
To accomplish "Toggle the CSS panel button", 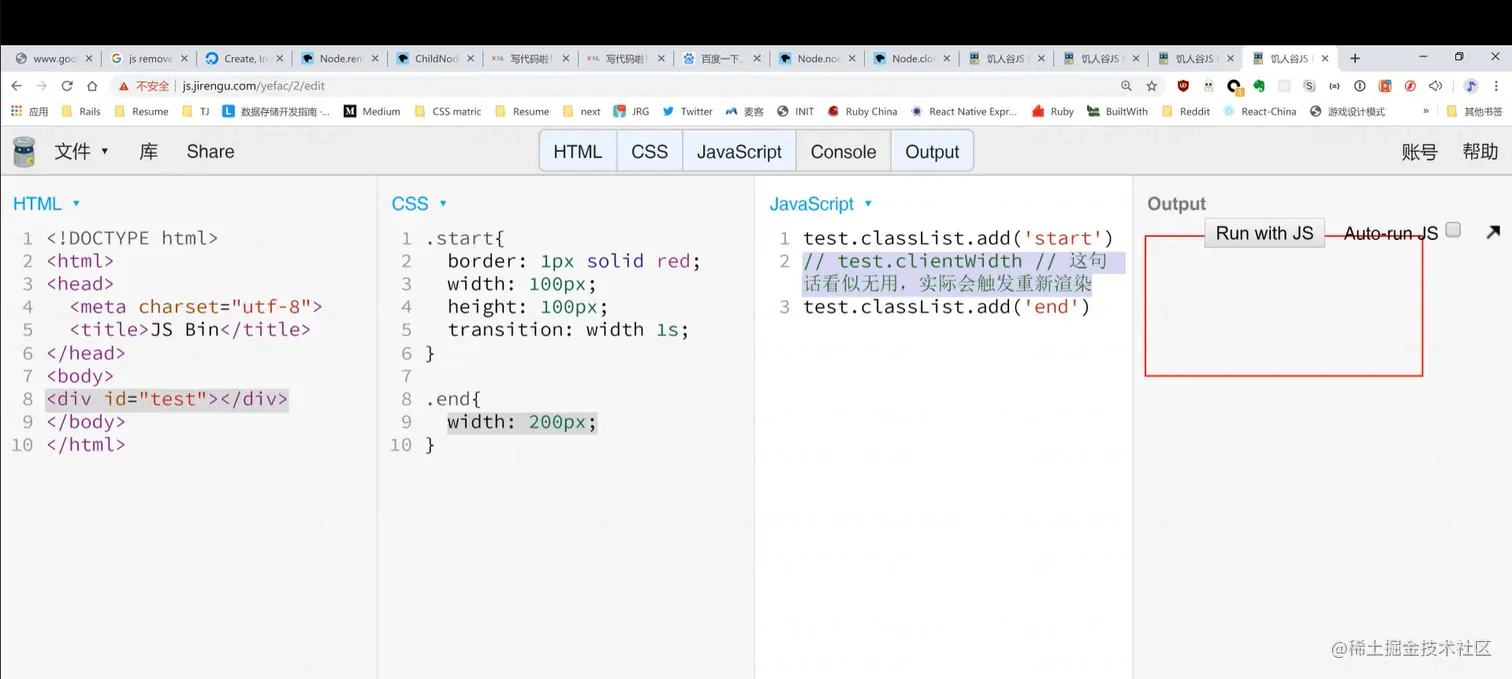I will pyautogui.click(x=650, y=151).
